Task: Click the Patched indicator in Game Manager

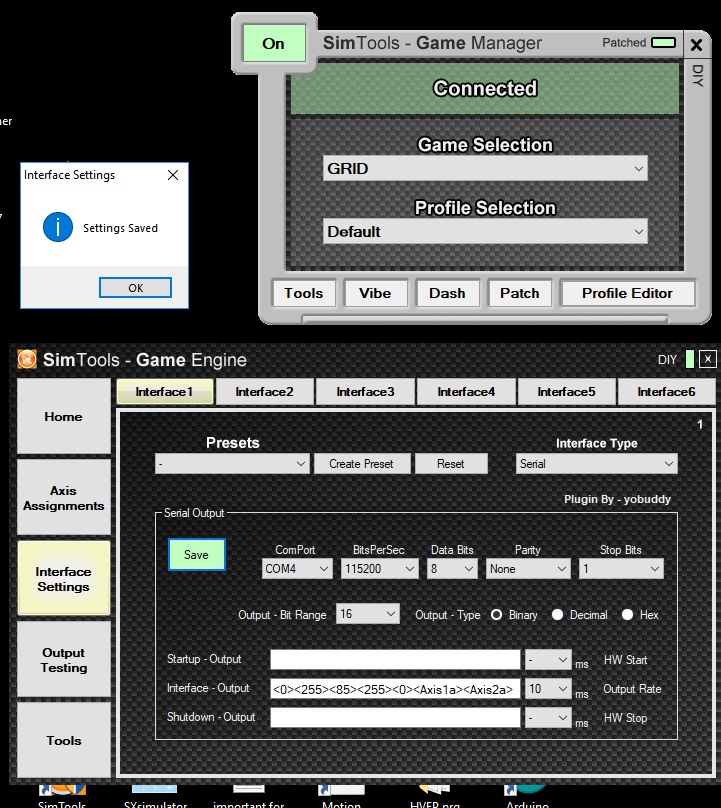Action: 664,43
